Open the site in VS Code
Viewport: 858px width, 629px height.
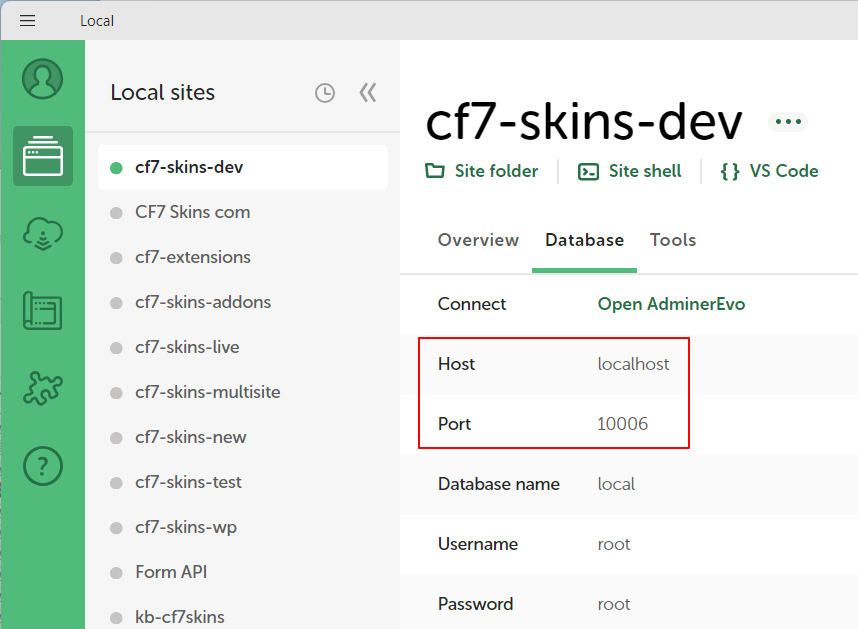coord(769,171)
